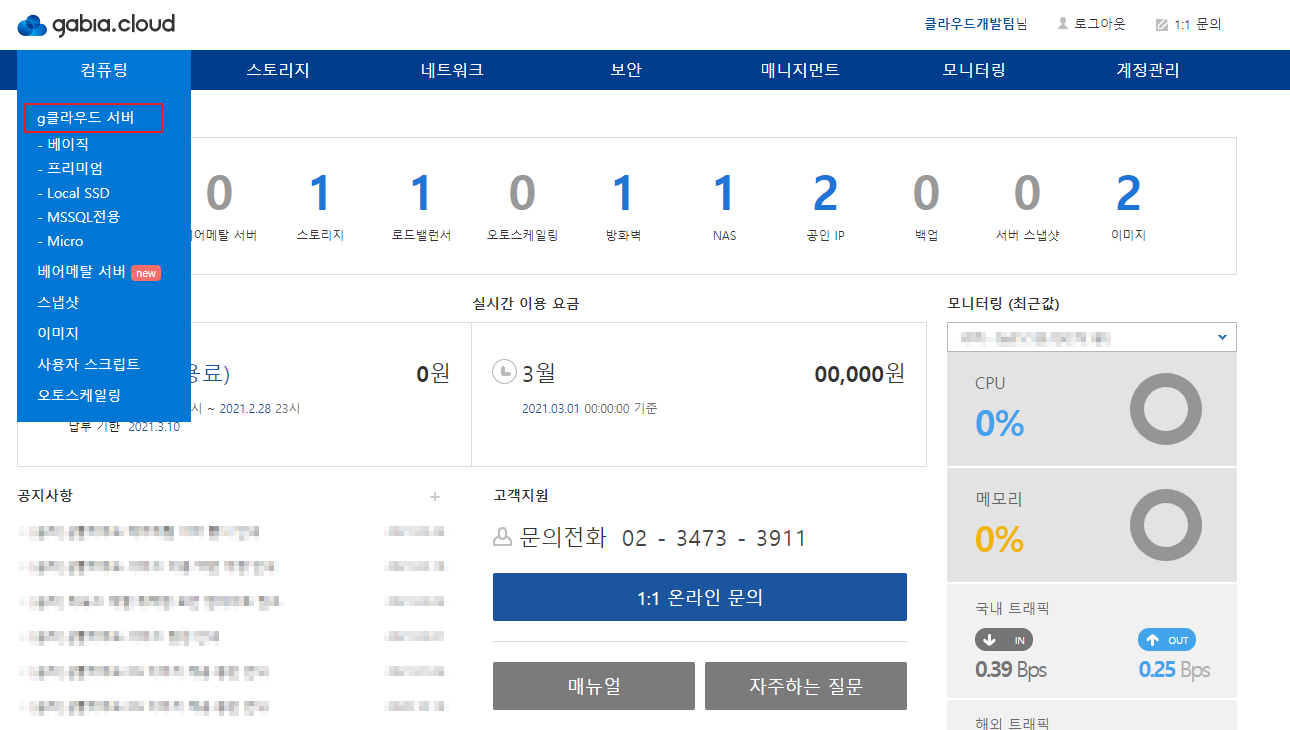Click the 0.39 Bps inbound value
The image size is (1290, 730).
[1011, 670]
